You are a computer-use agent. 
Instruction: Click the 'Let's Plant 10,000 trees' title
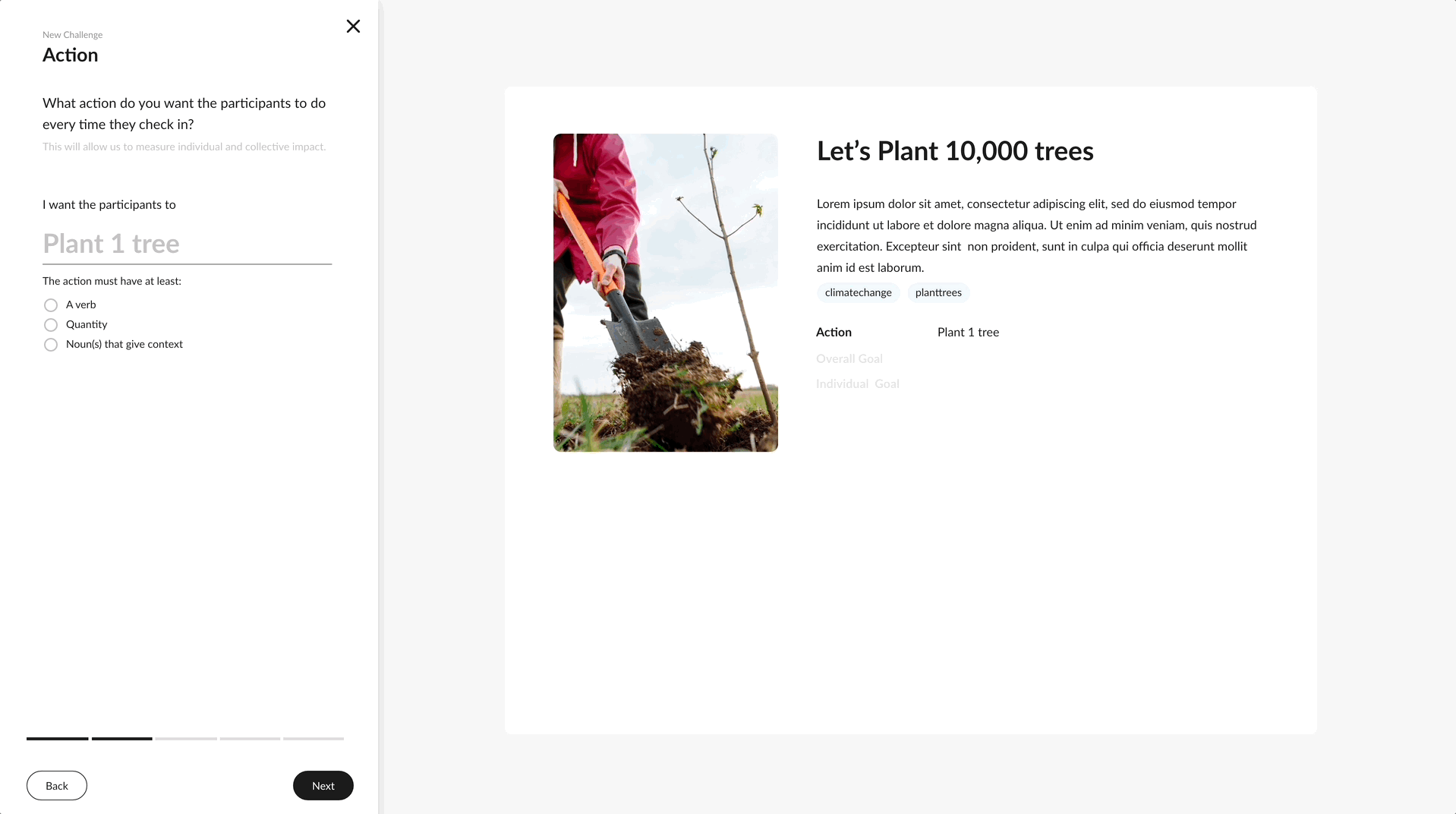954,151
